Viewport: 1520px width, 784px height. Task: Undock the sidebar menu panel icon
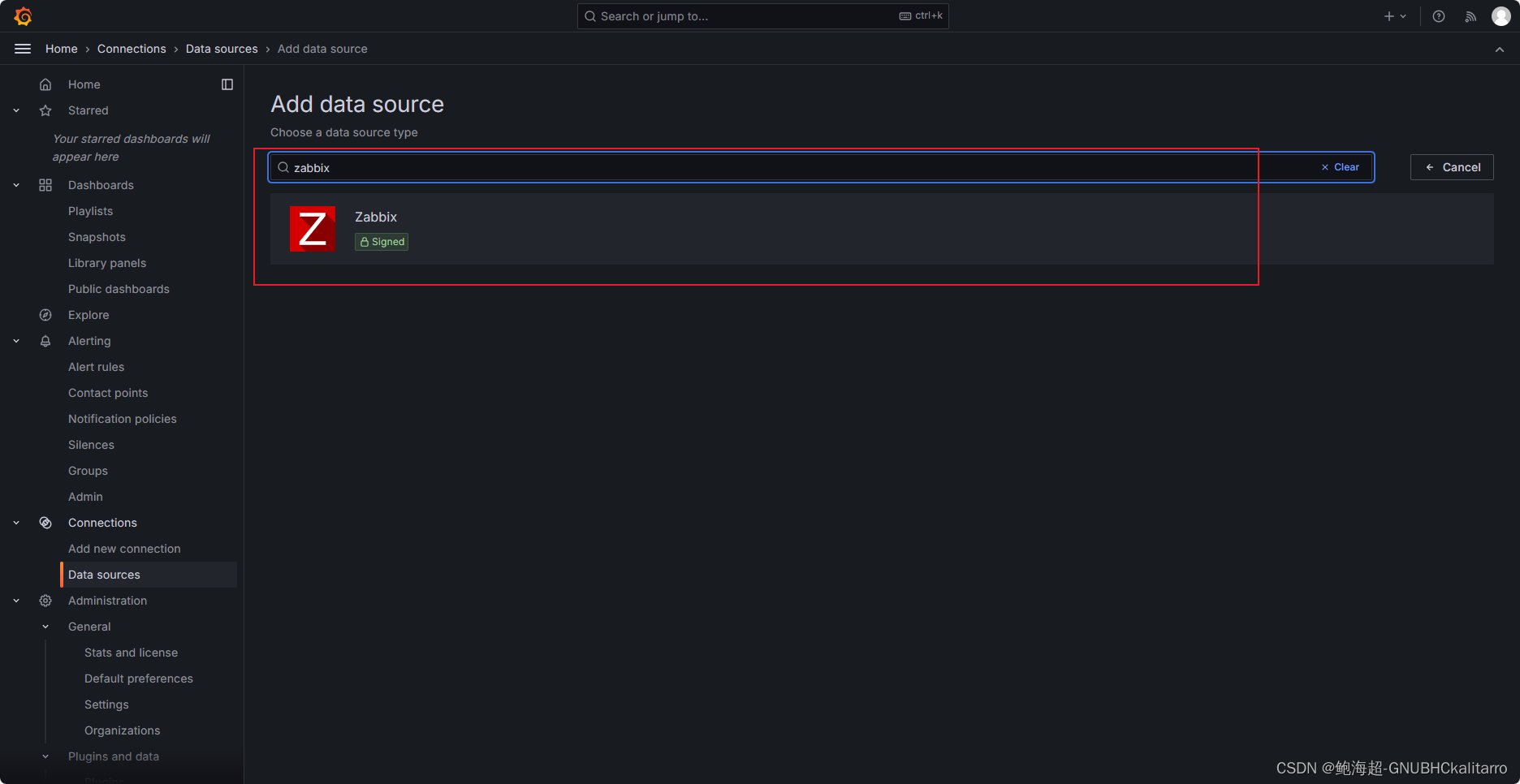[227, 84]
